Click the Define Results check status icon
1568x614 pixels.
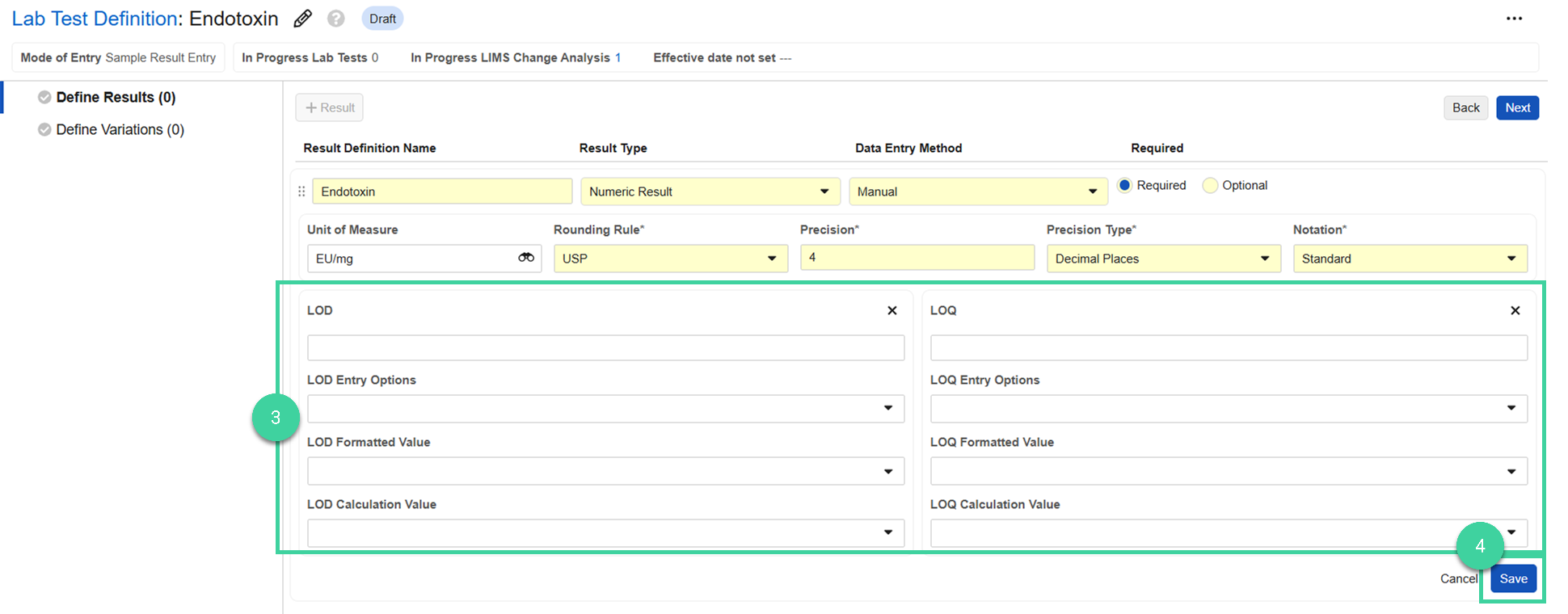pyautogui.click(x=44, y=97)
